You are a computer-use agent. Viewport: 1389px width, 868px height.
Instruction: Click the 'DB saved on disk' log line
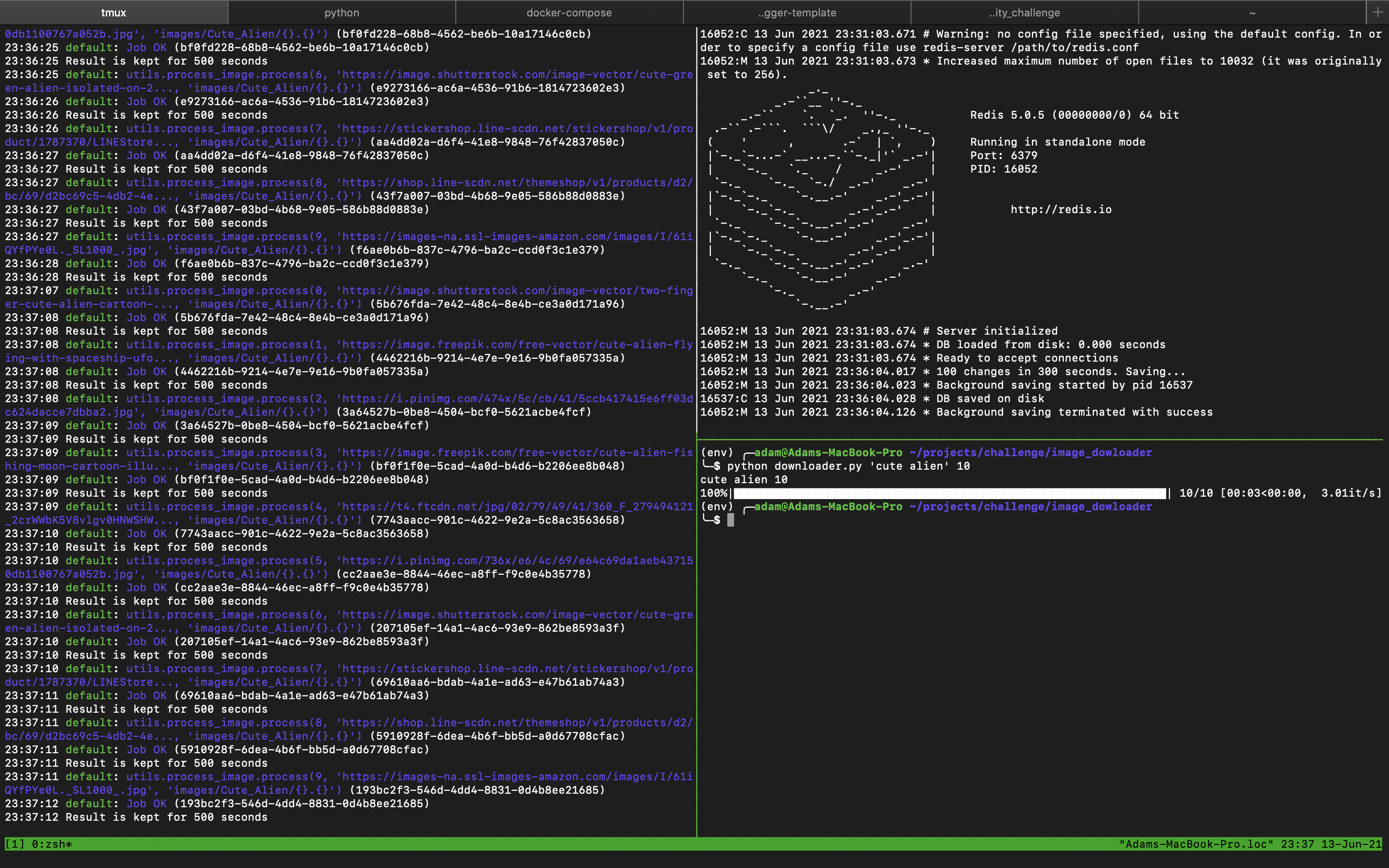[x=872, y=398]
